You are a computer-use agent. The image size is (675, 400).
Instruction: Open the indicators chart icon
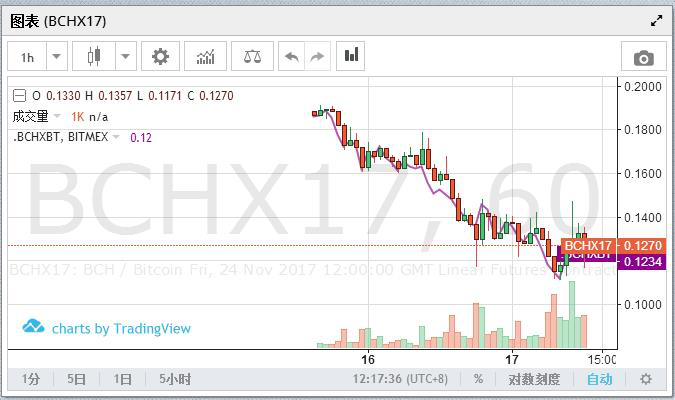pyautogui.click(x=205, y=56)
